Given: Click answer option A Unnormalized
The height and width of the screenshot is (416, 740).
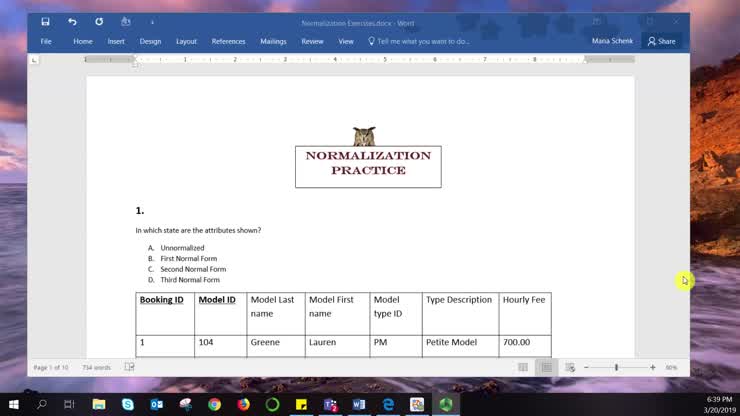Looking at the screenshot, I should coord(182,248).
